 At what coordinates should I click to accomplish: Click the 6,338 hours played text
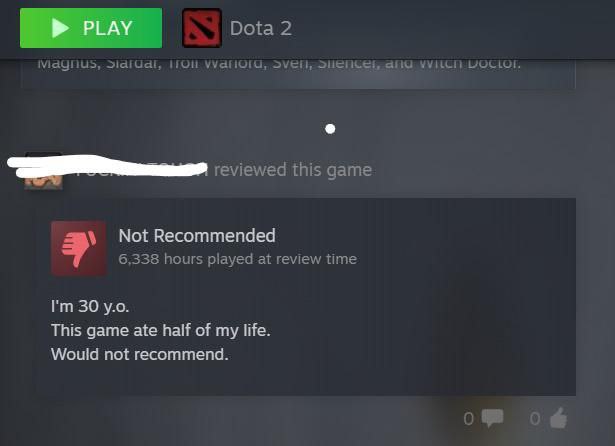click(238, 259)
